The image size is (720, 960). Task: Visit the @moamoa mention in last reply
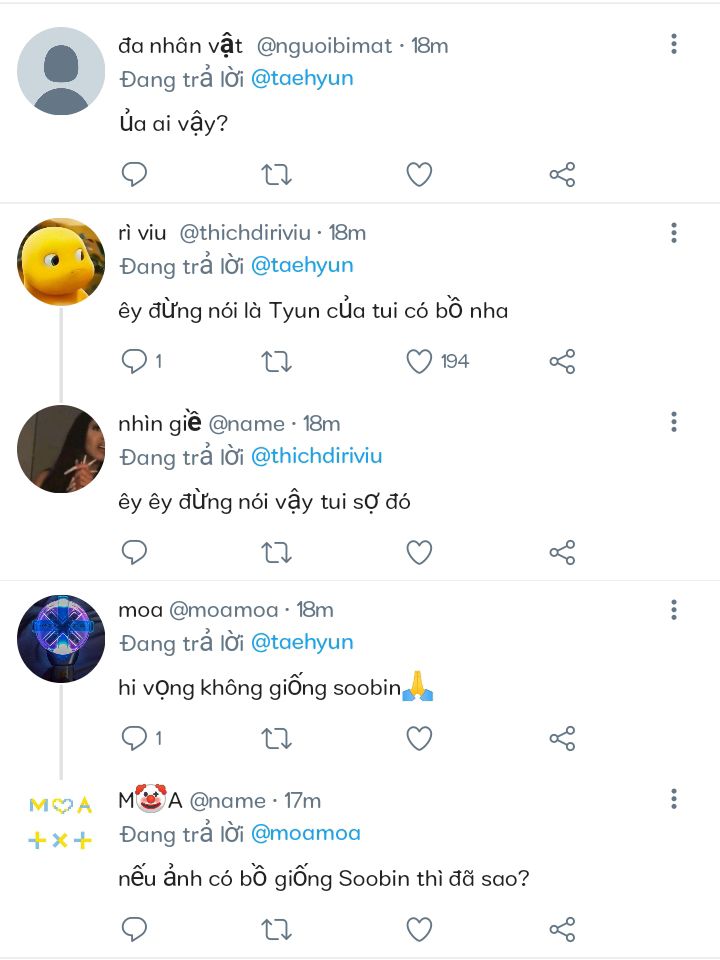point(305,833)
